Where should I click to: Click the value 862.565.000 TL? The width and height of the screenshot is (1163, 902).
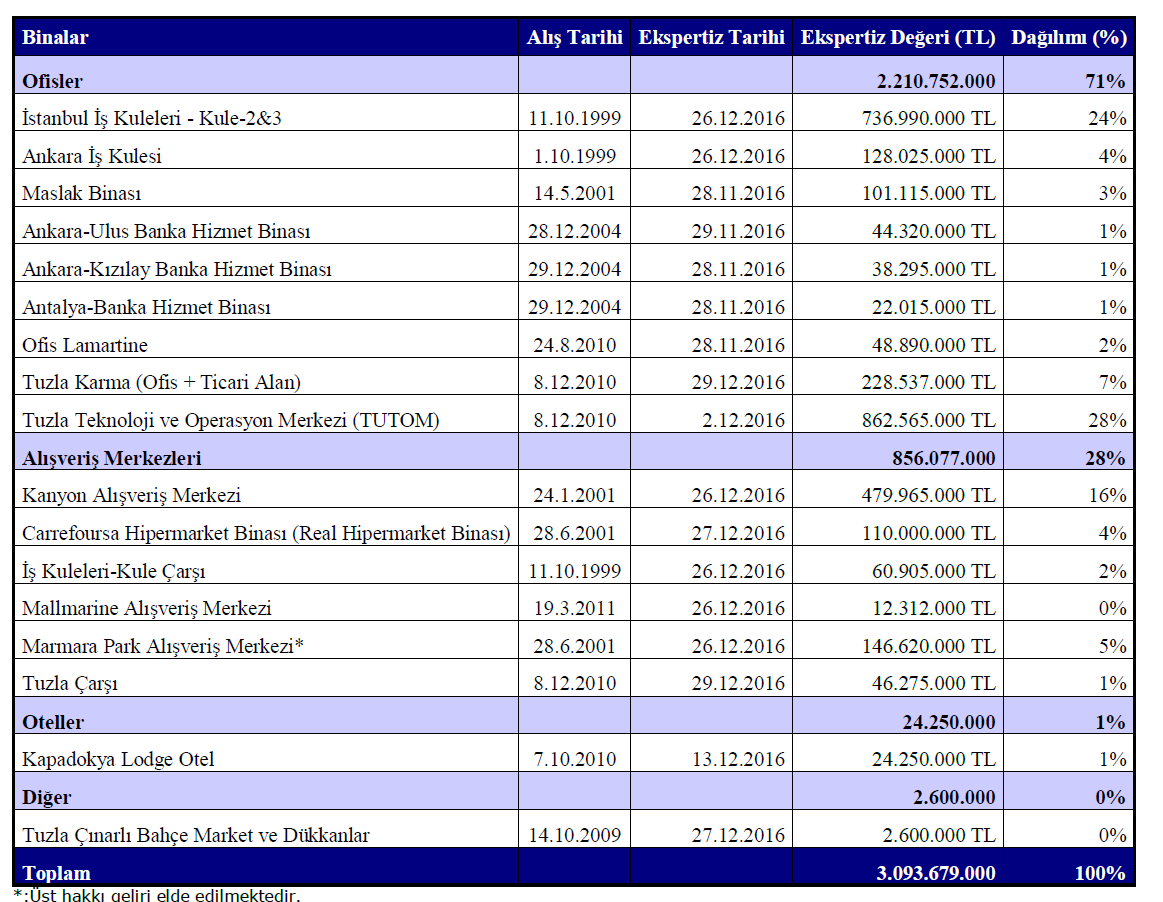click(929, 420)
